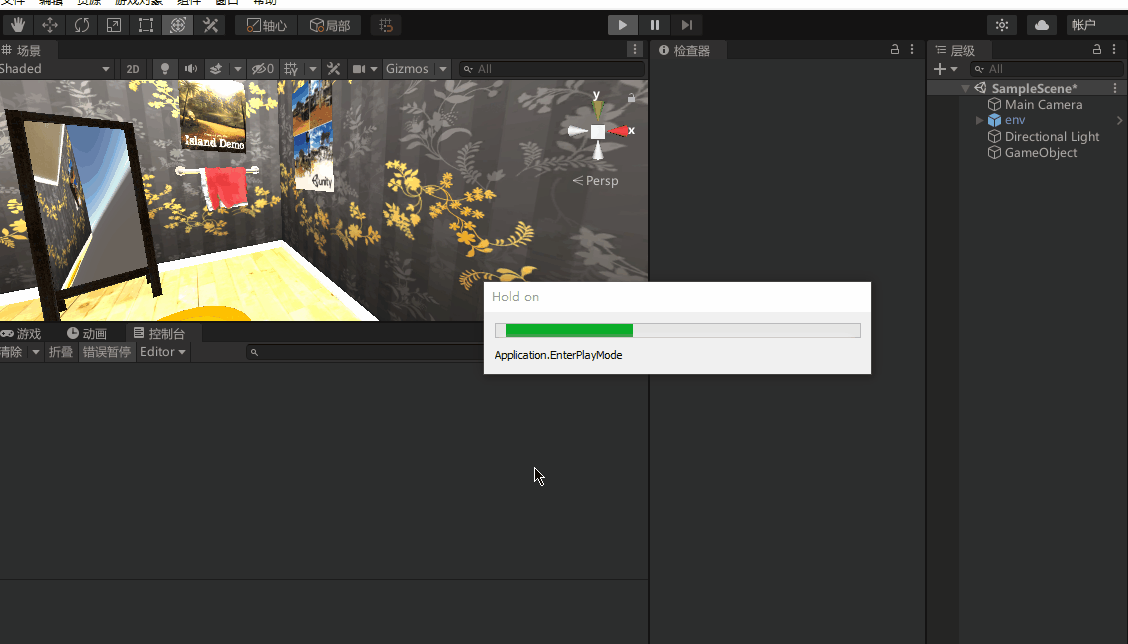Open the Shaded draw mode dropdown
Viewport: 1128px width, 644px height.
pyautogui.click(x=55, y=68)
